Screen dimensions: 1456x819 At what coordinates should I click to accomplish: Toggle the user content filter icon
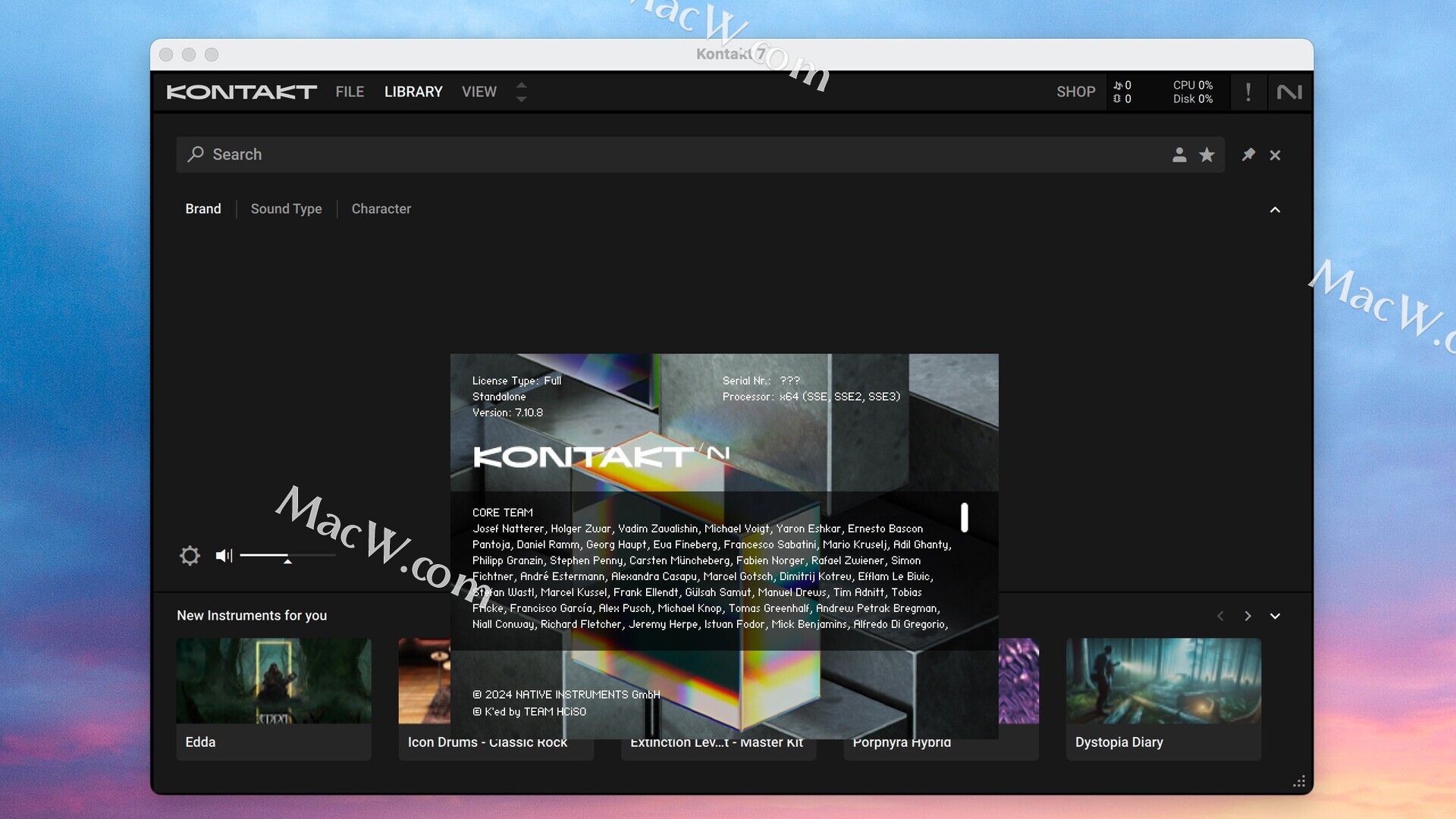click(1179, 155)
